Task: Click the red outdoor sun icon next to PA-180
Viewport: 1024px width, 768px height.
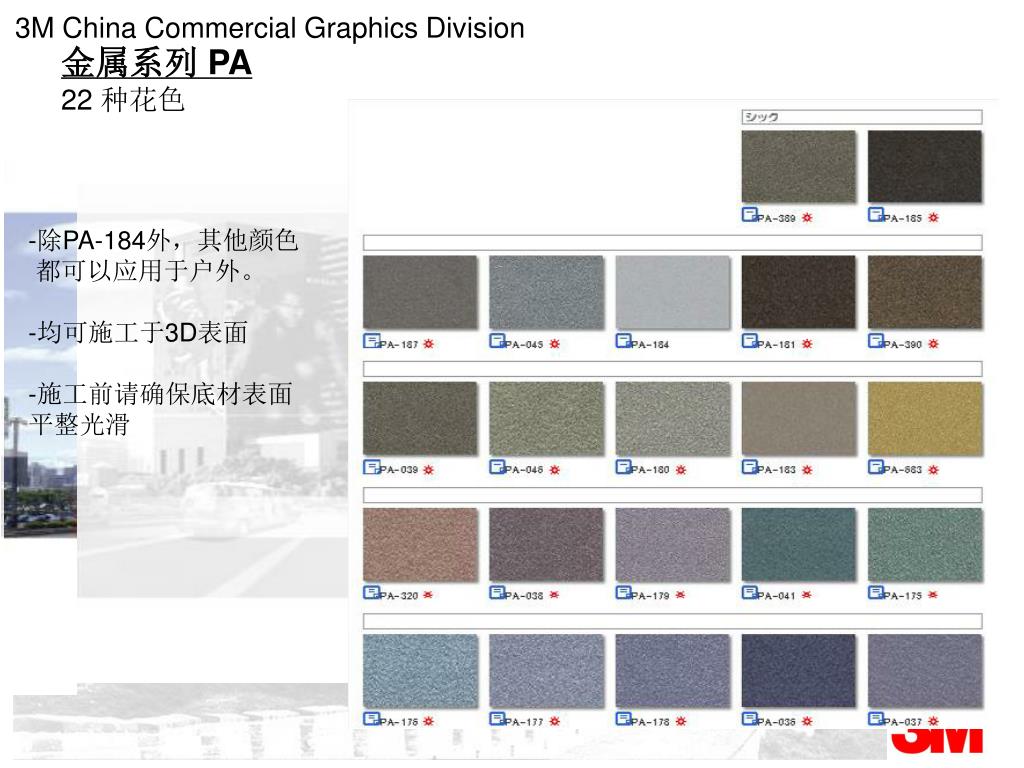Action: 681,470
